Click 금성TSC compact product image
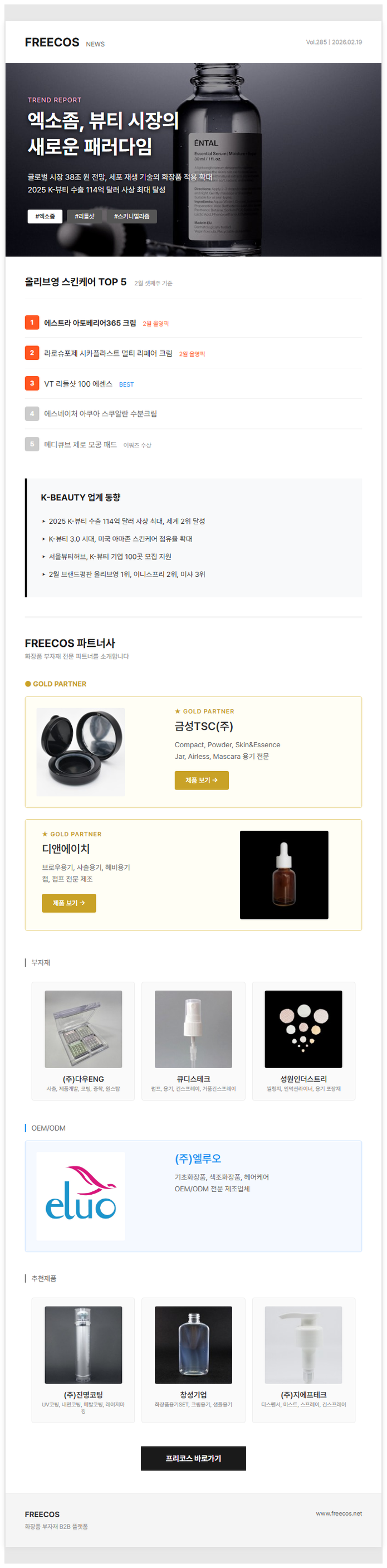 (x=80, y=752)
